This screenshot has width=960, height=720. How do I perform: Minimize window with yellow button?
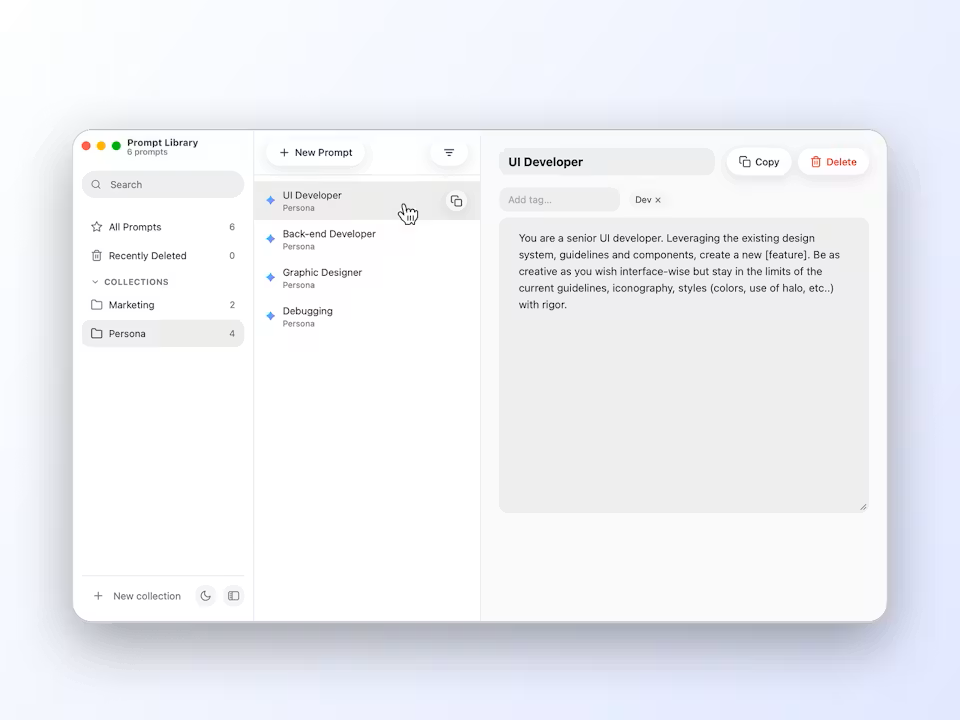click(101, 146)
